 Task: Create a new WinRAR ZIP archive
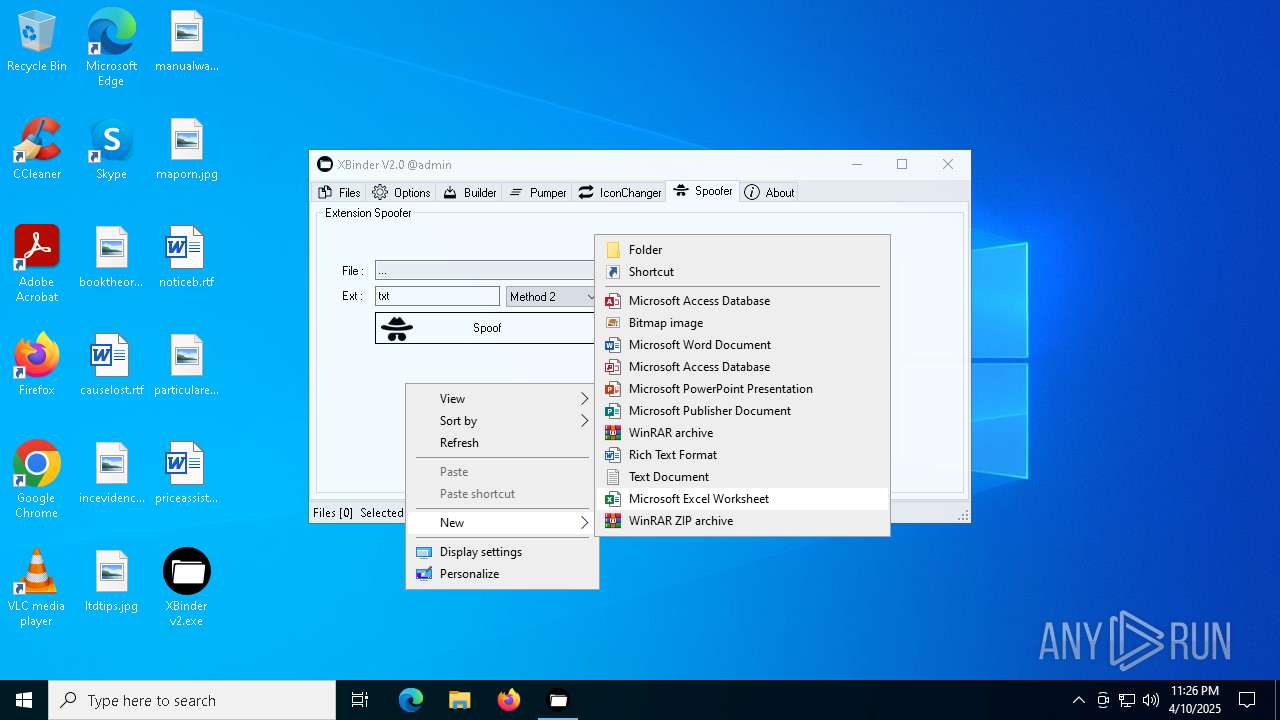[x=742, y=520]
